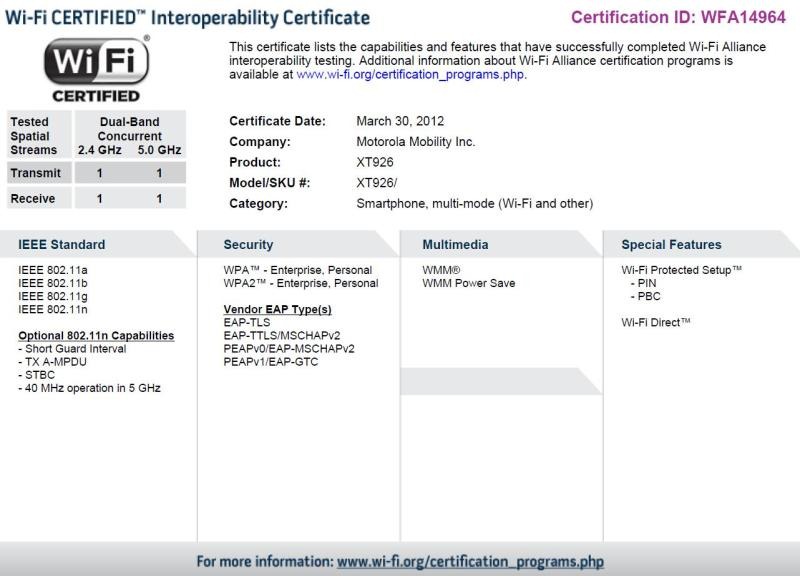The image size is (800, 576).
Task: Click the Product: label
Action: click(x=255, y=162)
